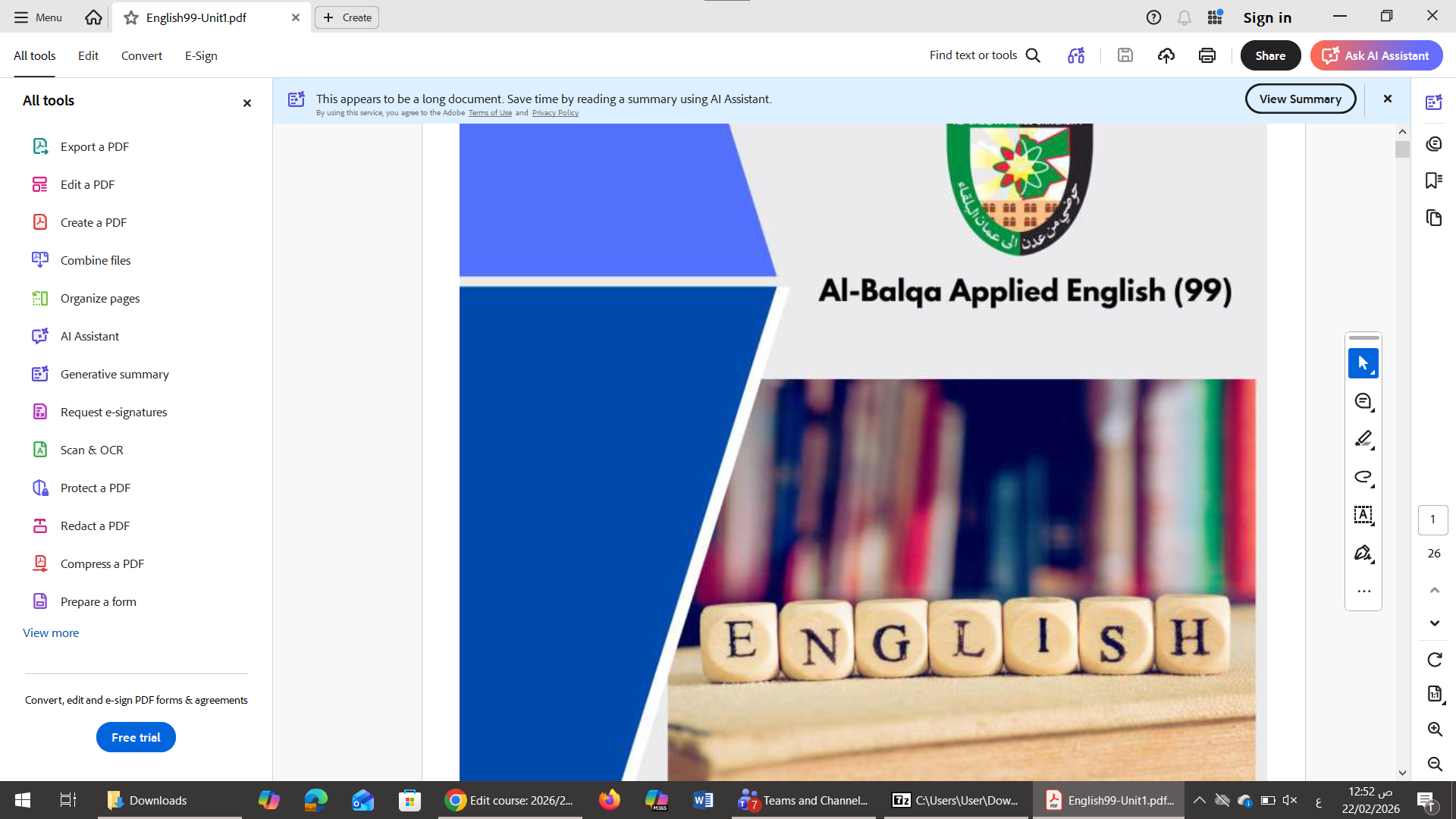Open the bookmarks panel icon
The image size is (1456, 819).
point(1433,180)
